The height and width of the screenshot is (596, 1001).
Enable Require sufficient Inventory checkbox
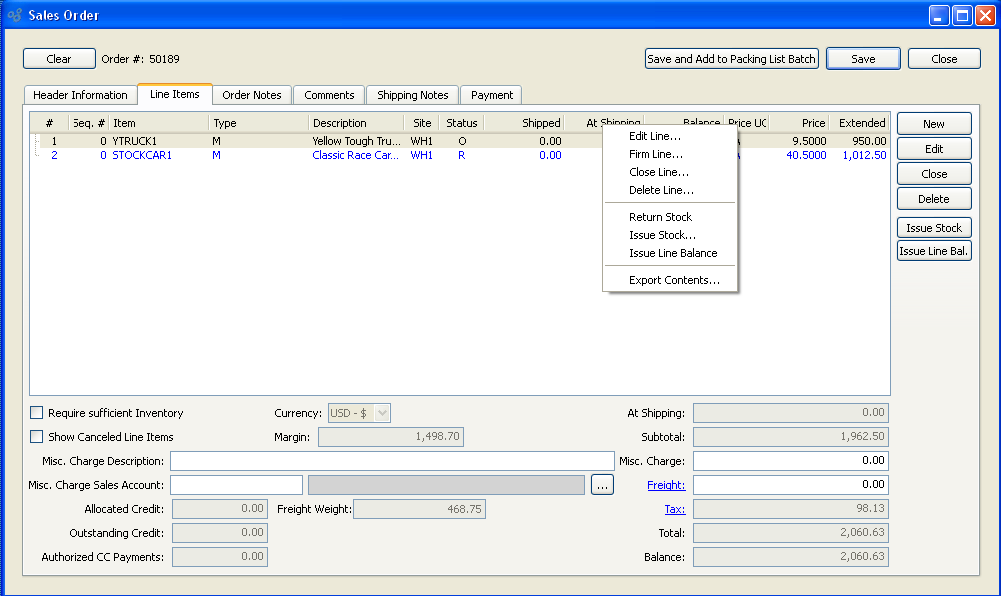37,413
